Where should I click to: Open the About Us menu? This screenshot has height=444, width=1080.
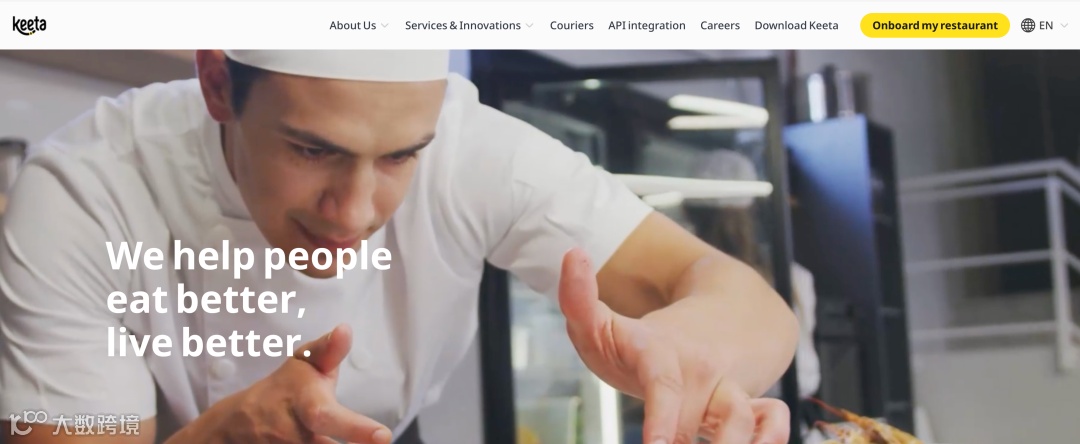pos(352,25)
